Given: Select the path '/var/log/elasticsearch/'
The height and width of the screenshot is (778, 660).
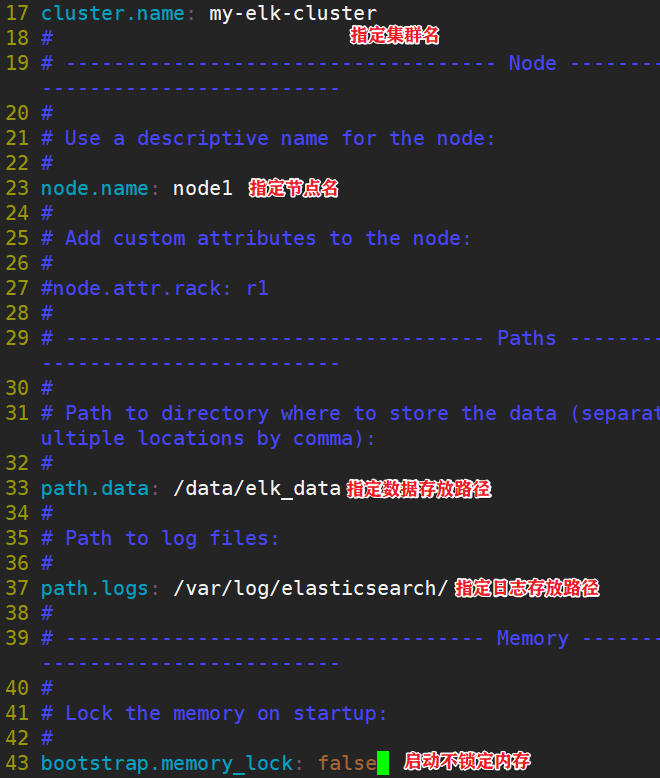Looking at the screenshot, I should 311,588.
